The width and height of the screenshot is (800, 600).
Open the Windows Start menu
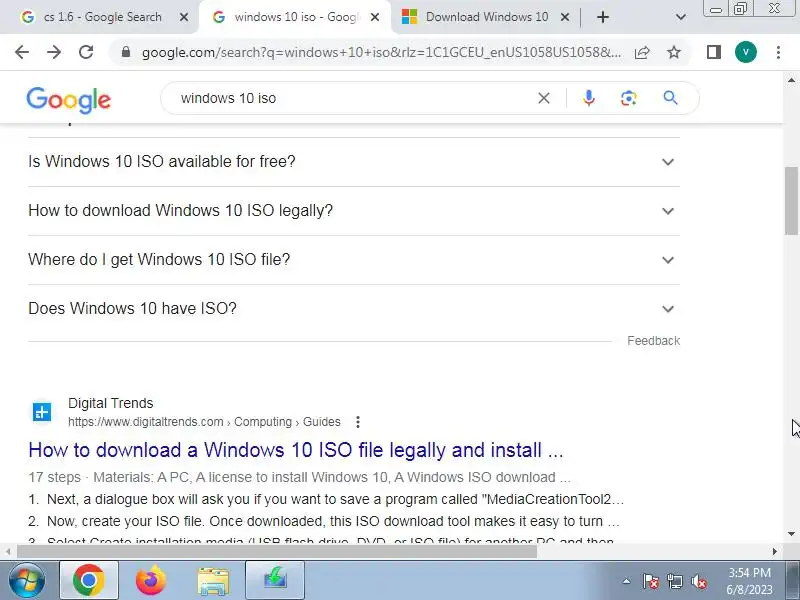pyautogui.click(x=27, y=580)
